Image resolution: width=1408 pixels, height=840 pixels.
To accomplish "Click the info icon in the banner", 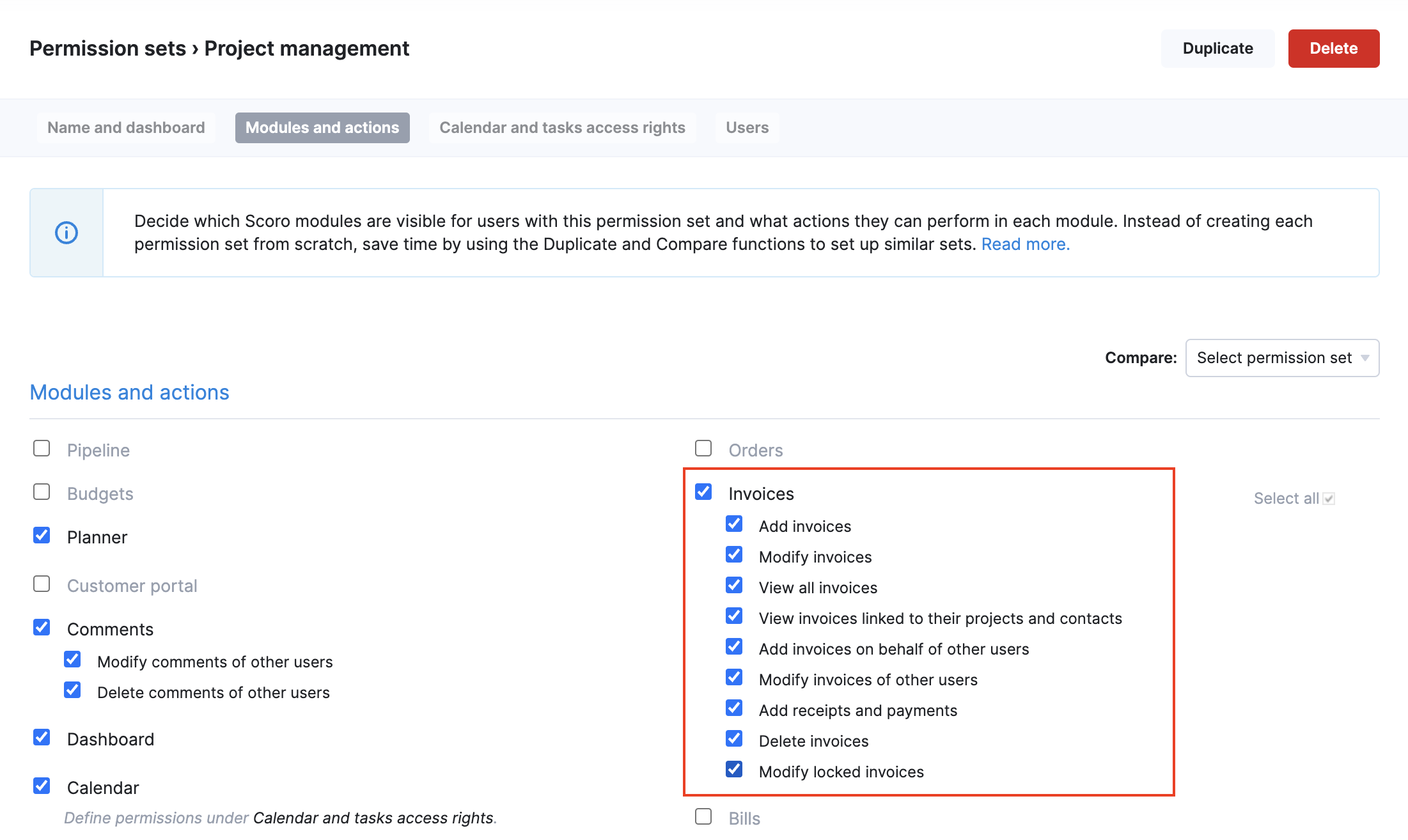I will (66, 233).
